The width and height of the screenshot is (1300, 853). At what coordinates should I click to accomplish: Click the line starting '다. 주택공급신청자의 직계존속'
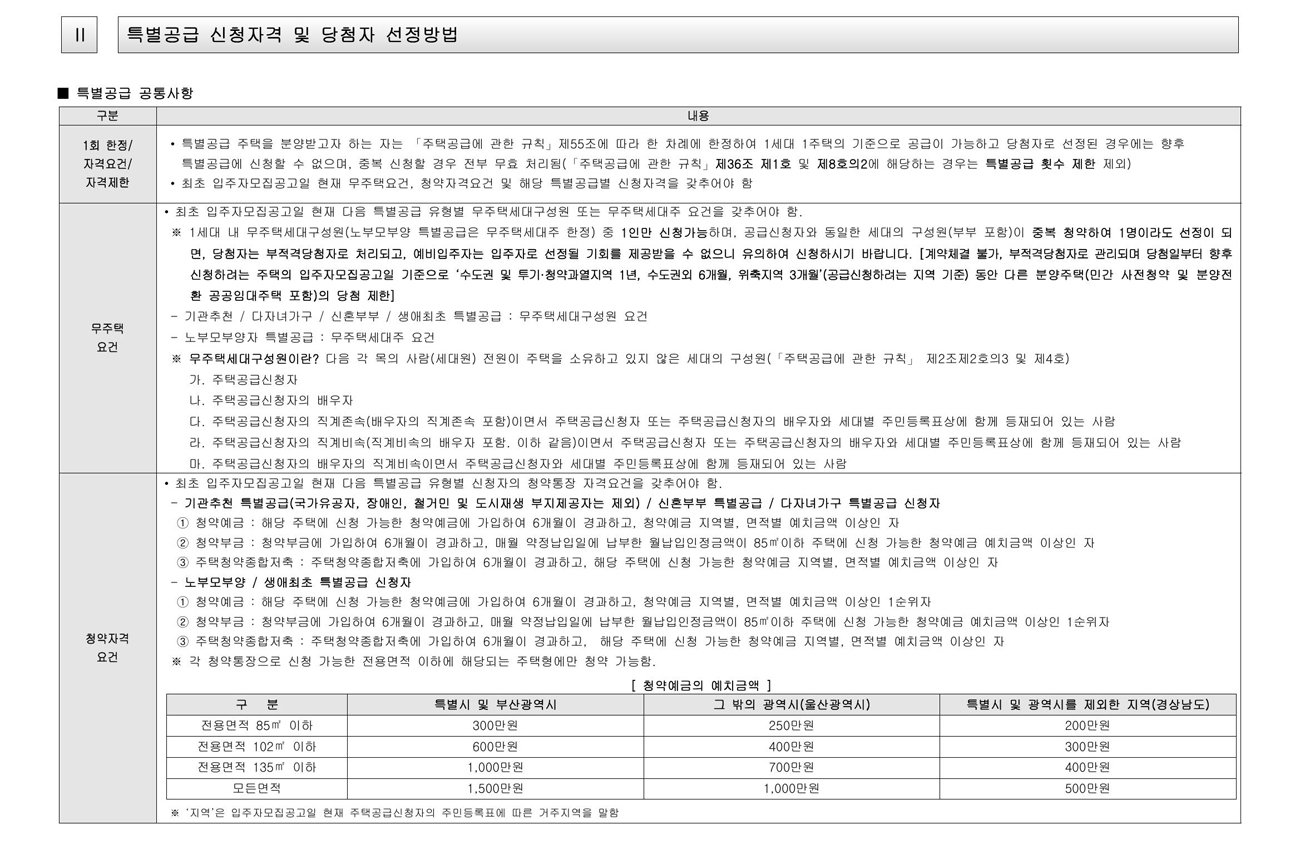652,421
